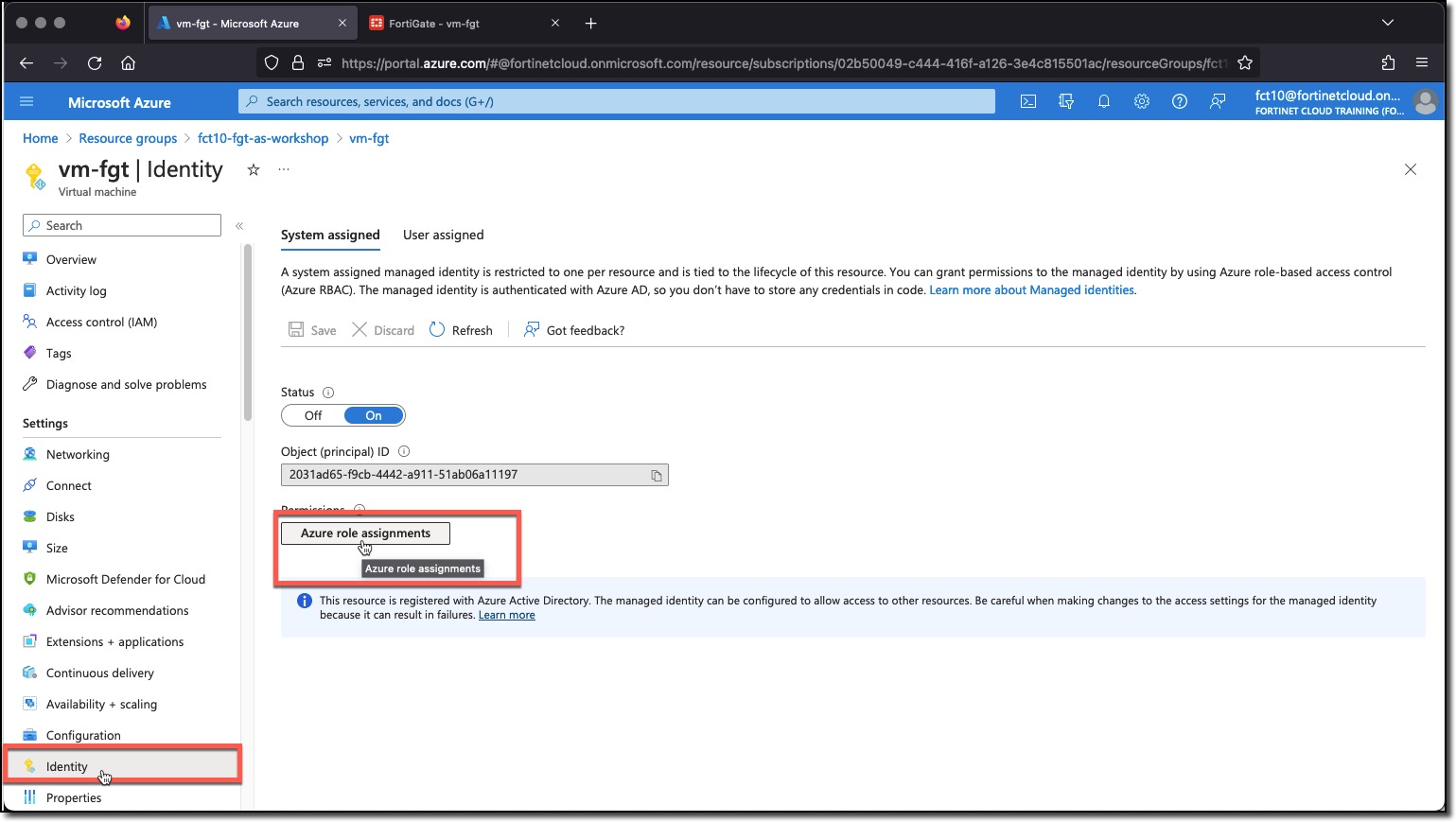List all tabs dropdown arrow
Image resolution: width=1456 pixels, height=822 pixels.
click(x=1388, y=23)
